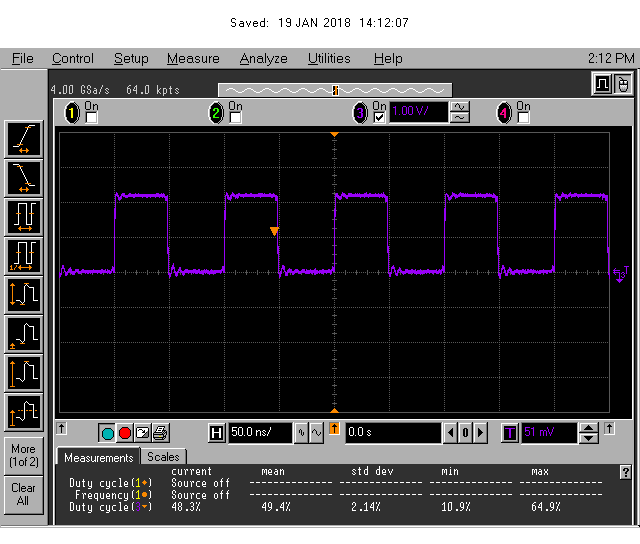Click the up arrow right of trigger level
640x544 pixels.
pos(609,429)
